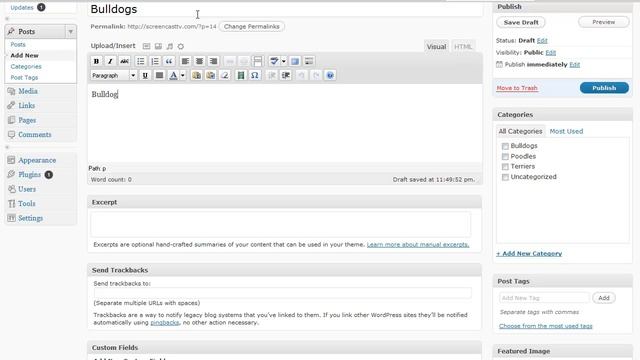
Task: Open the Links admin menu
Action: pyautogui.click(x=26, y=105)
